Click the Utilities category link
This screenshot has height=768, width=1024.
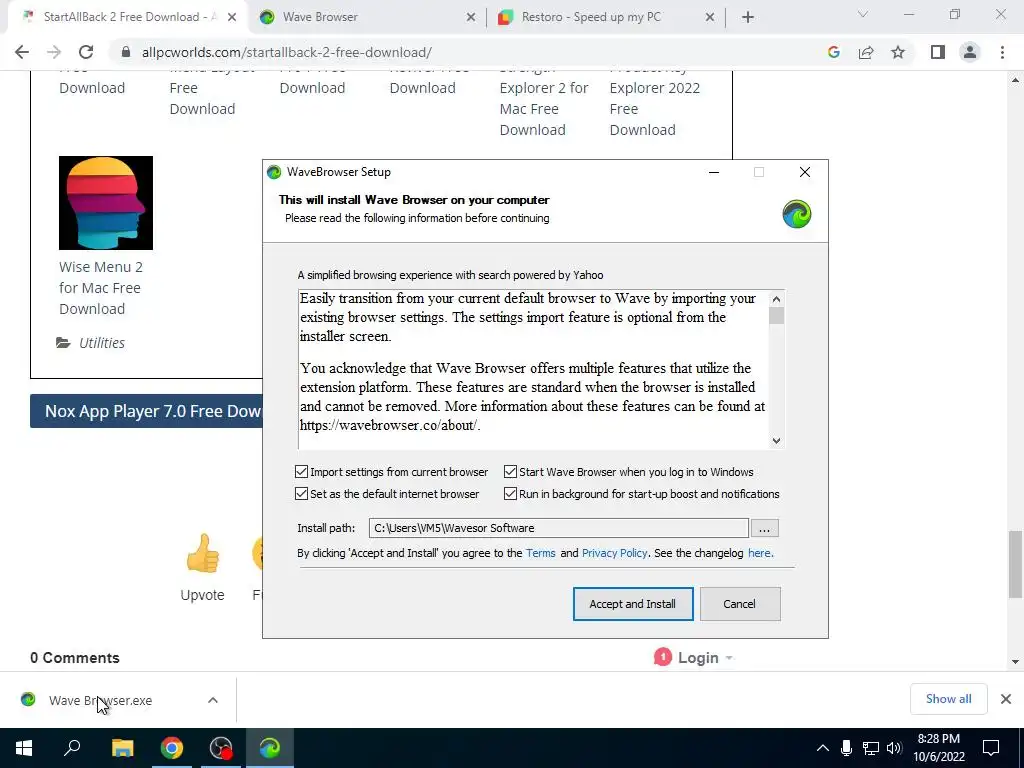click(x=102, y=343)
